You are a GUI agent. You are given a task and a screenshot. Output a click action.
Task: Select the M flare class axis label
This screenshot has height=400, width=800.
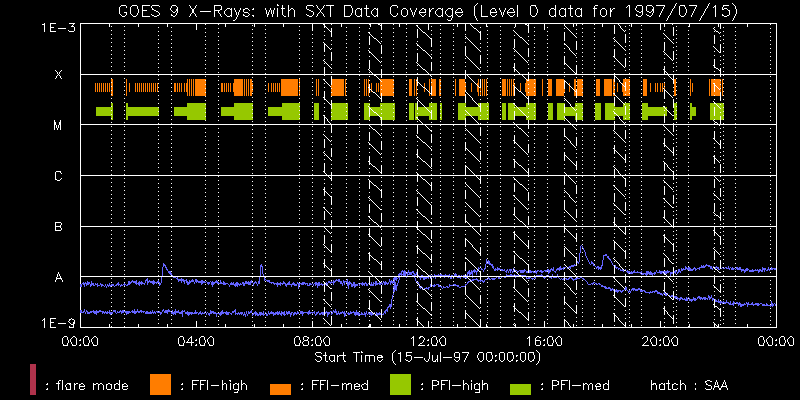pyautogui.click(x=58, y=126)
